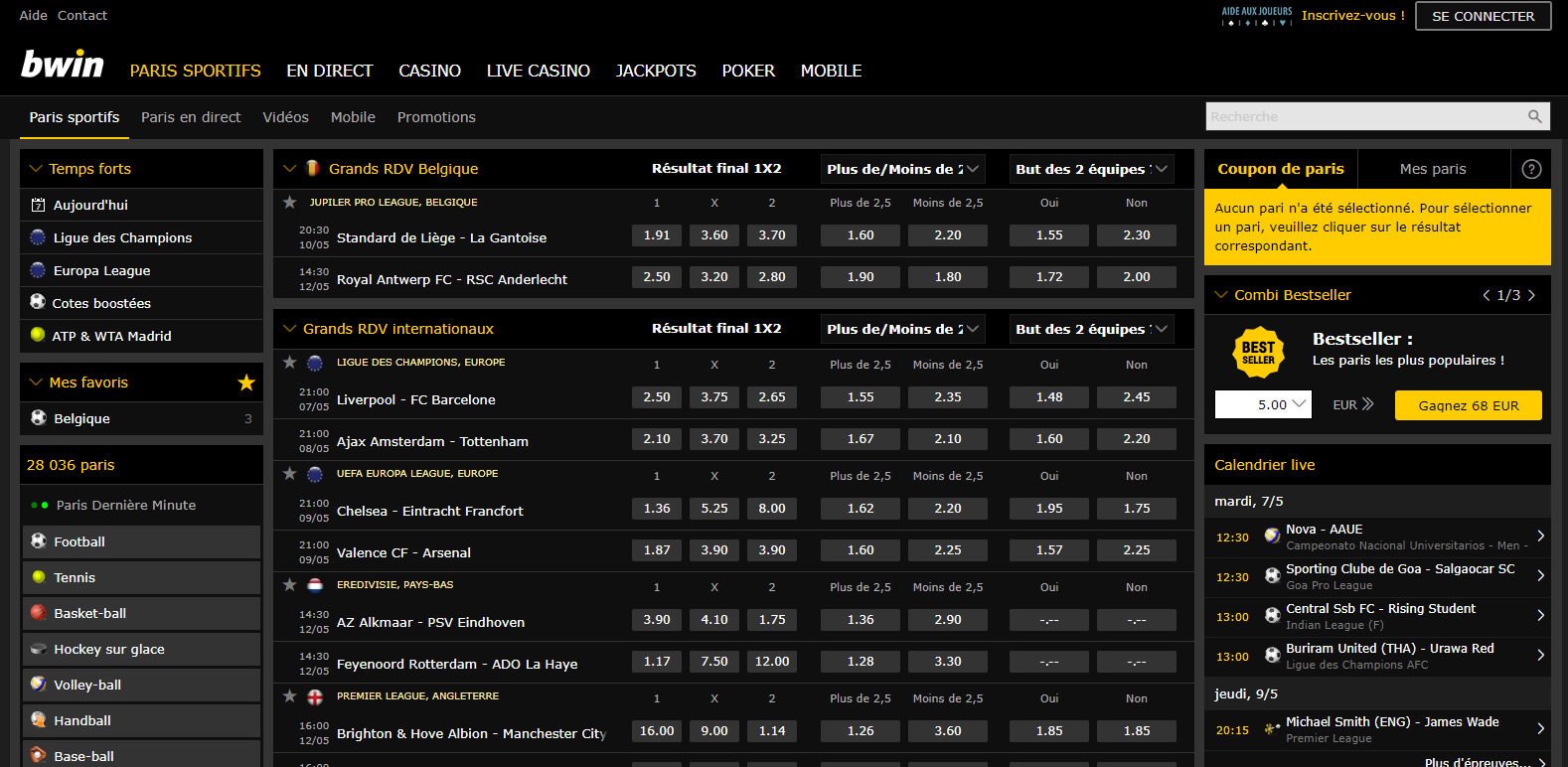Image resolution: width=1568 pixels, height=767 pixels.
Task: Click the Ligue des Champions sidebar icon
Action: 38,237
